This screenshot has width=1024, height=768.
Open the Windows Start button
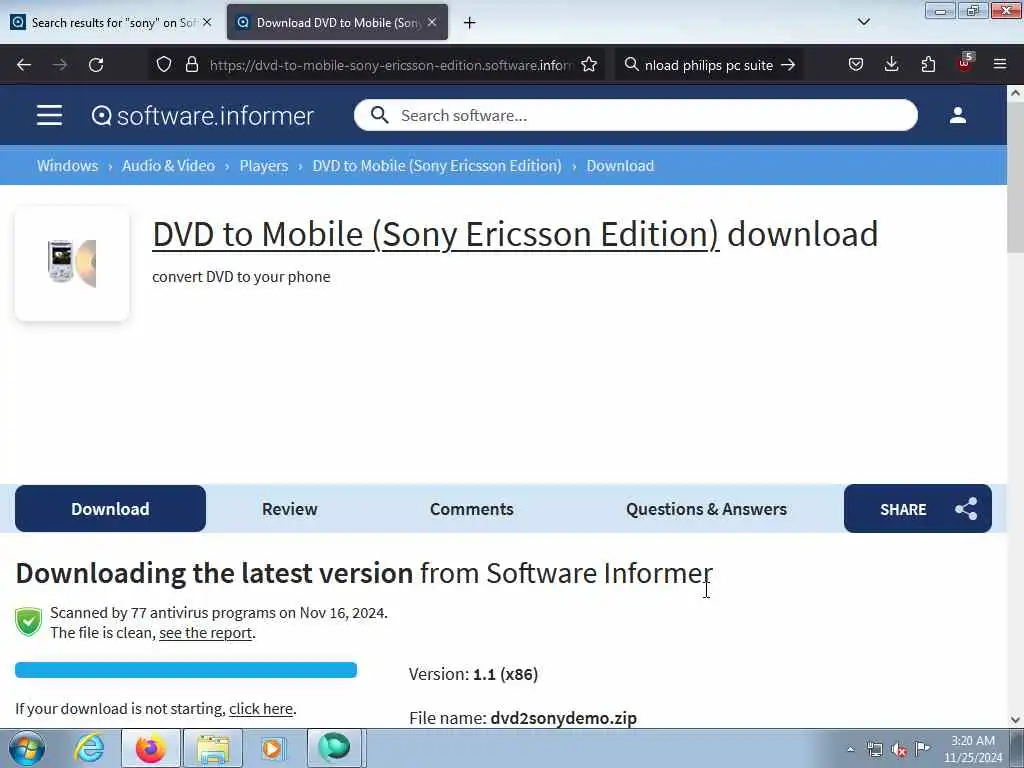tap(27, 748)
